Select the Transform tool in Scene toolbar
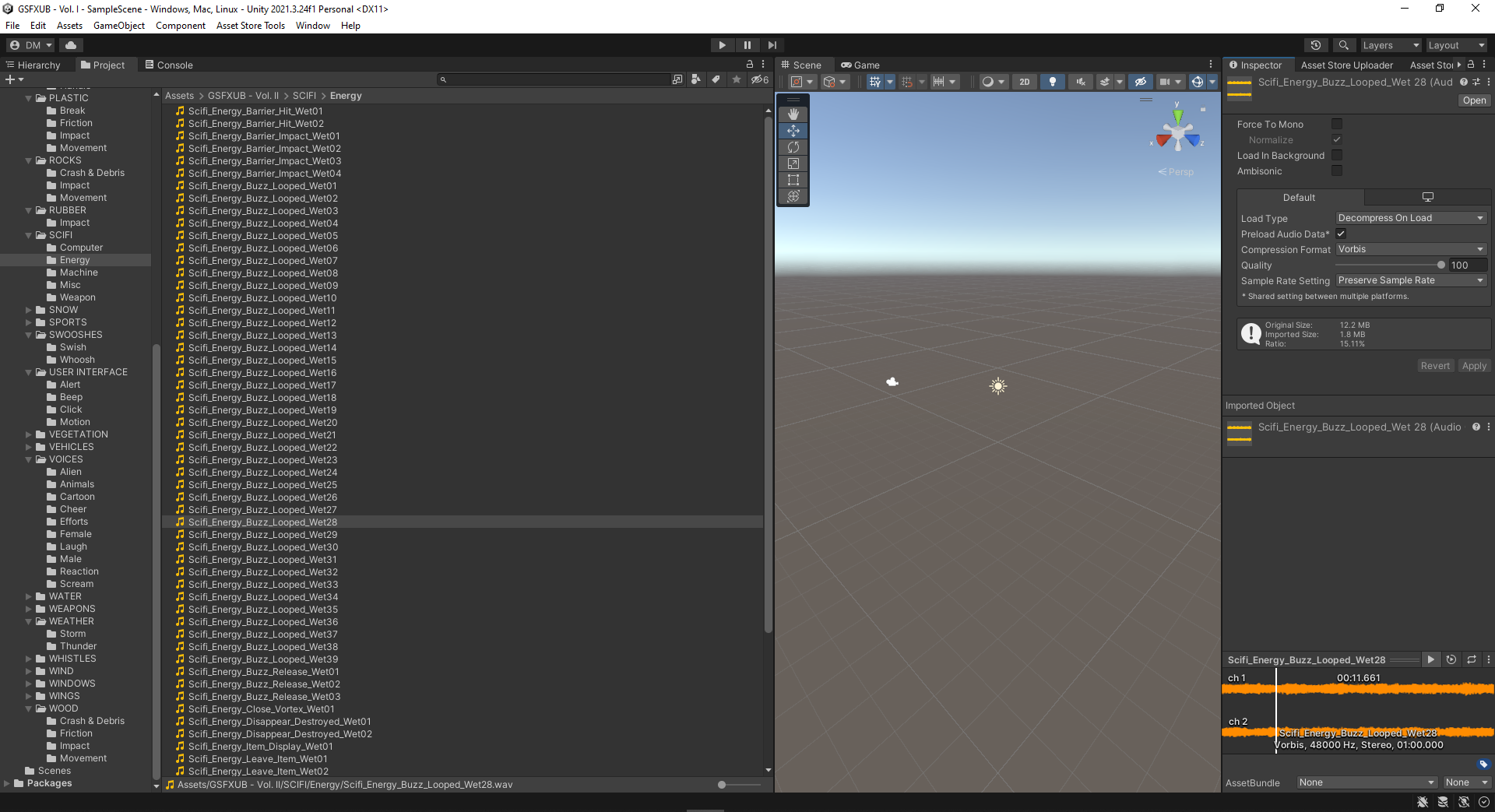1495x812 pixels. 793,196
